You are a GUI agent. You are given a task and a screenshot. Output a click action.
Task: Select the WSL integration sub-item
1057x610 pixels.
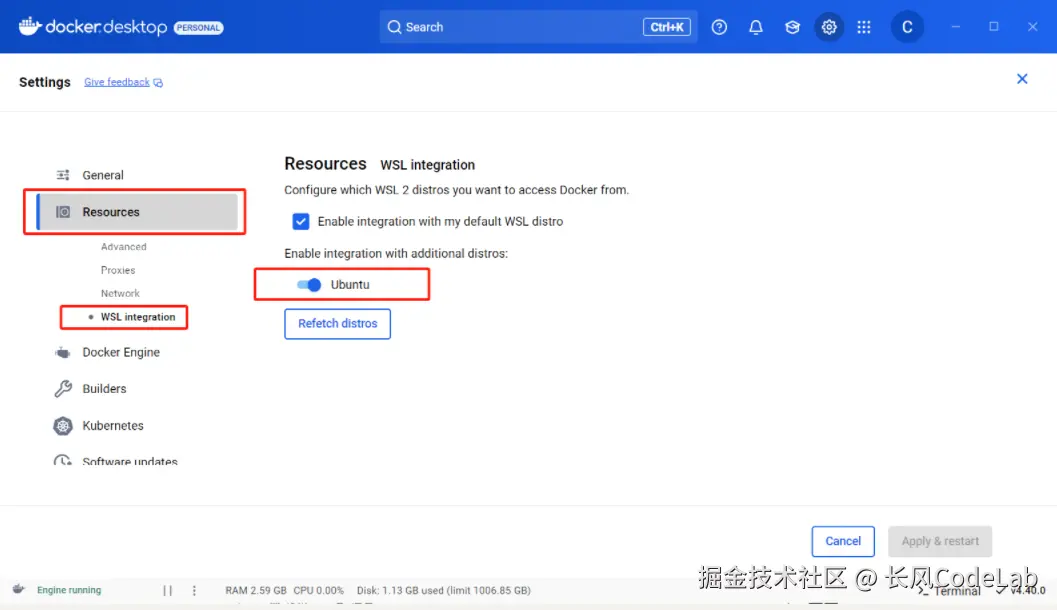coord(138,317)
